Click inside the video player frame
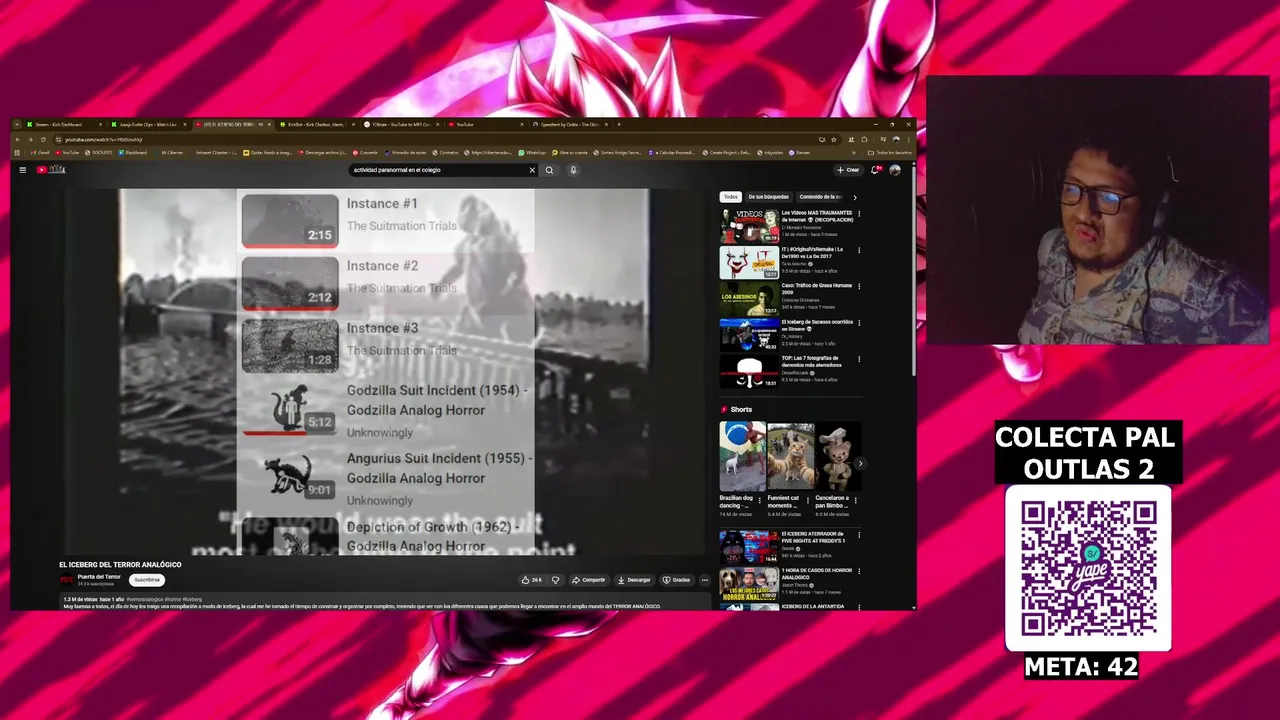 (x=385, y=372)
